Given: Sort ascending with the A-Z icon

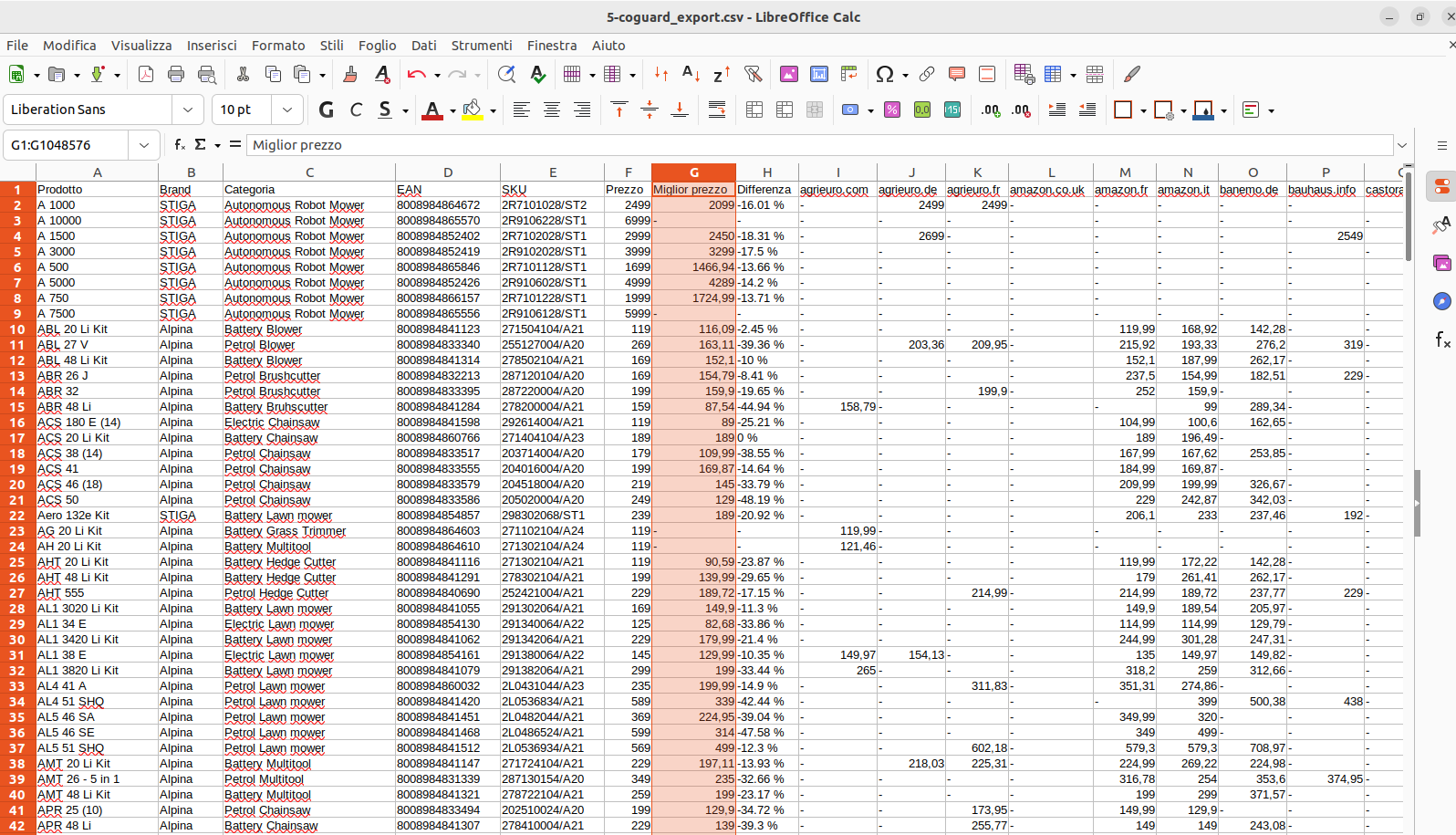Looking at the screenshot, I should click(692, 74).
